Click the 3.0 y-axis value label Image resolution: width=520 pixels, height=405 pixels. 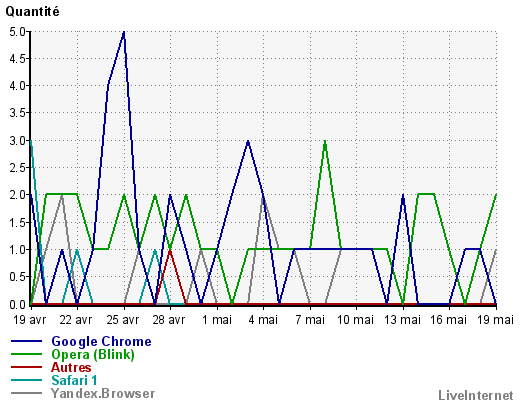point(17,140)
